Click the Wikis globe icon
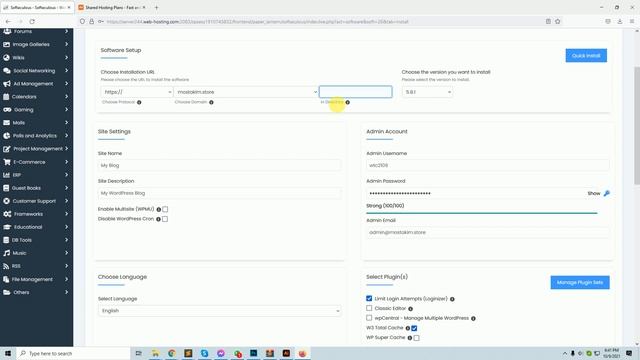 click(x=7, y=58)
